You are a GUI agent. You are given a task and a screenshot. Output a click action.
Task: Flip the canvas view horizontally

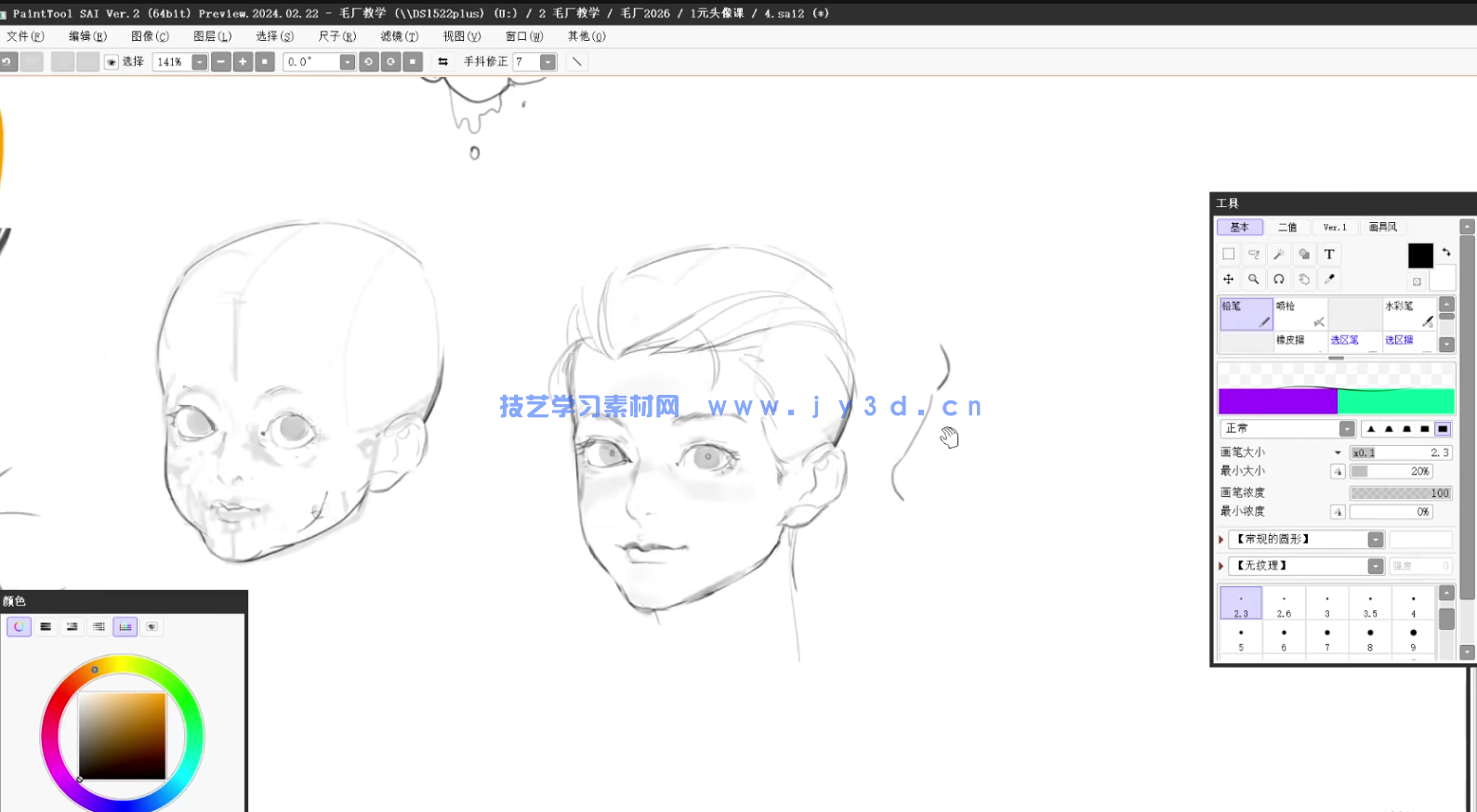pos(442,62)
